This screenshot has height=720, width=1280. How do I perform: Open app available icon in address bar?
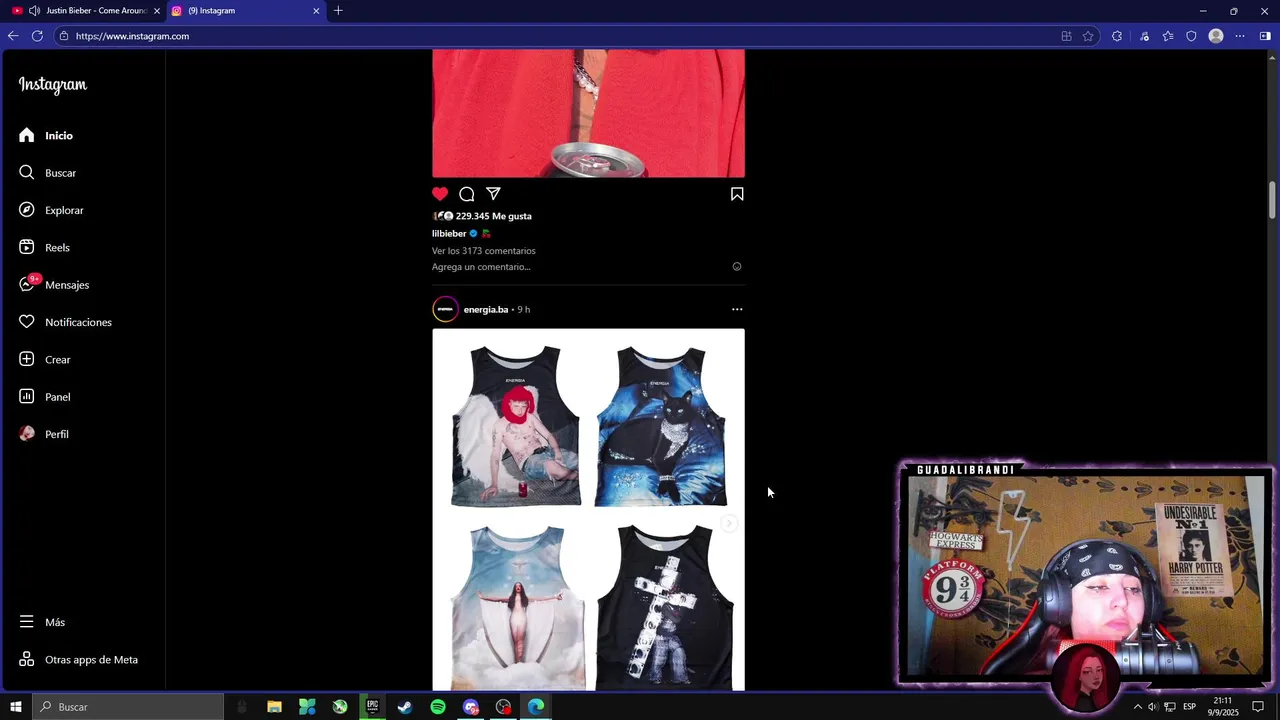(1066, 36)
